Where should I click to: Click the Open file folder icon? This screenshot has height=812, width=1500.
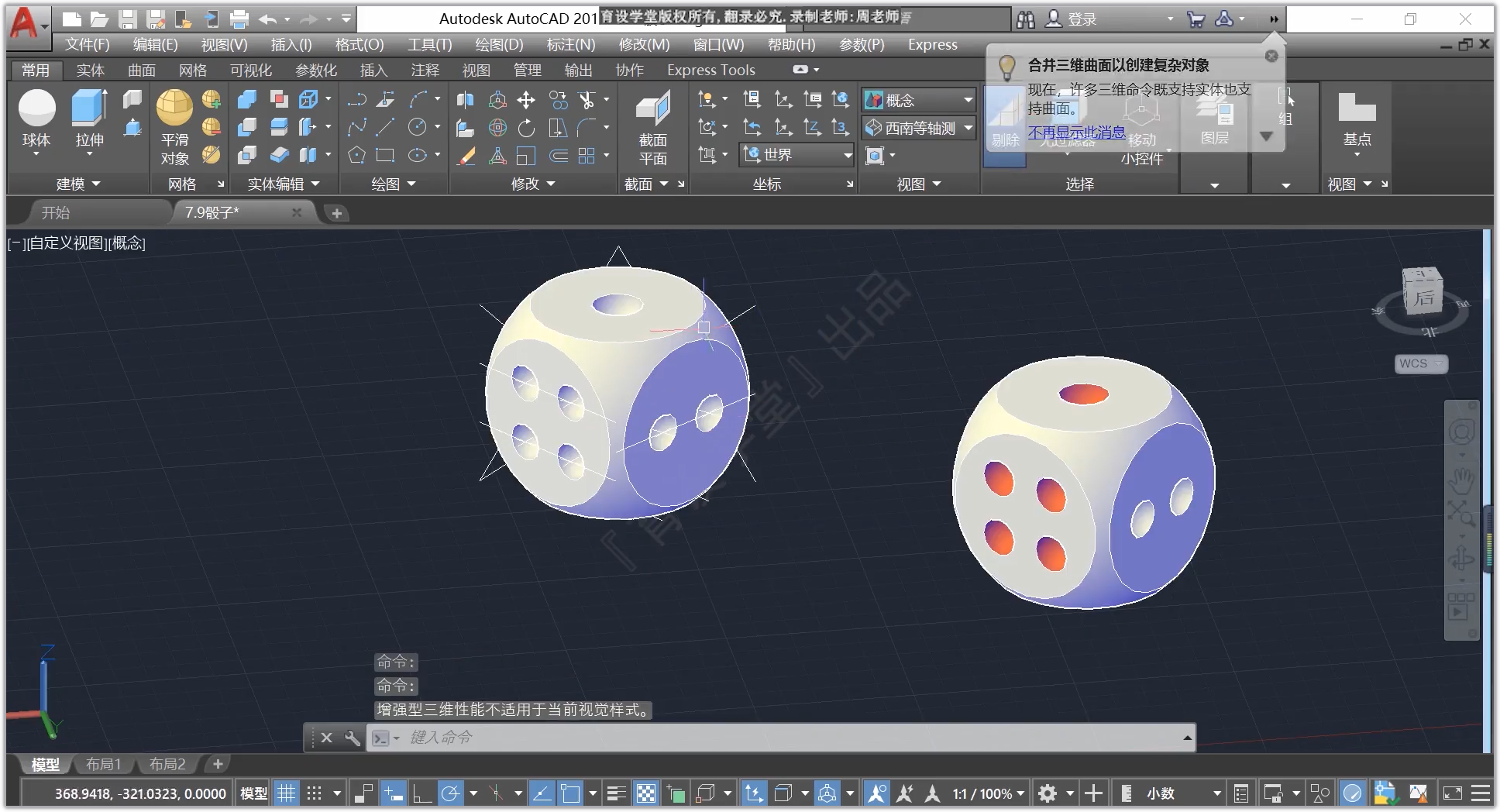pos(99,19)
